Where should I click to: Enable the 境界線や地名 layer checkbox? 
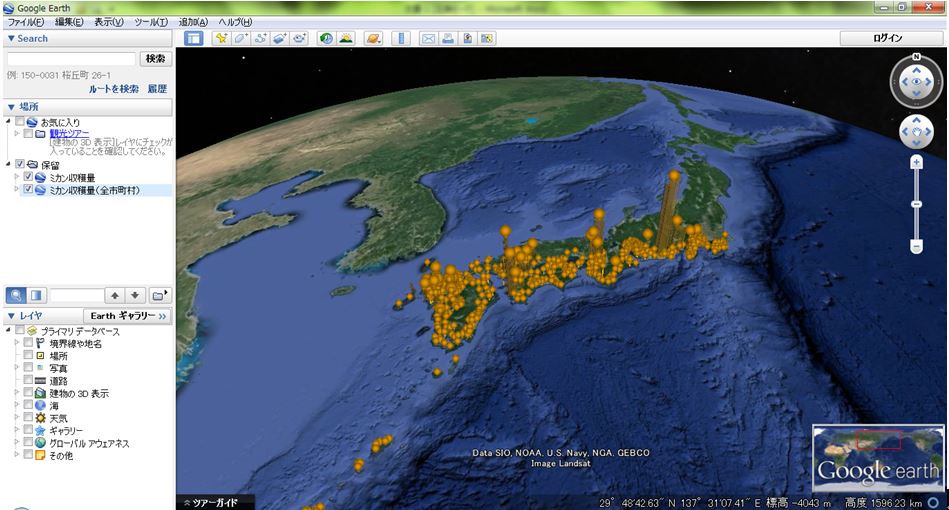coord(28,342)
